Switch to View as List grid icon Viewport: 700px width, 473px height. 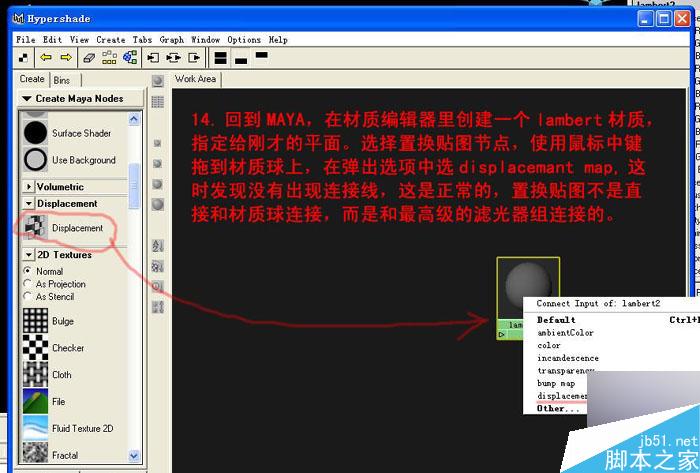point(158,102)
